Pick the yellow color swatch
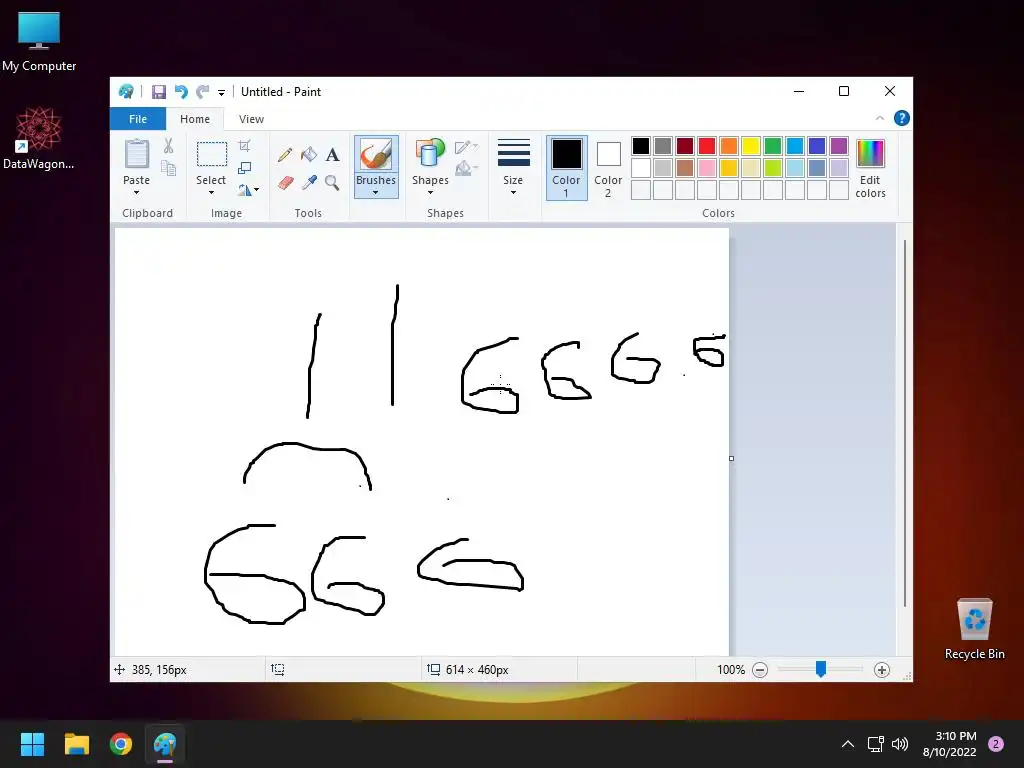This screenshot has width=1024, height=768. pos(750,146)
